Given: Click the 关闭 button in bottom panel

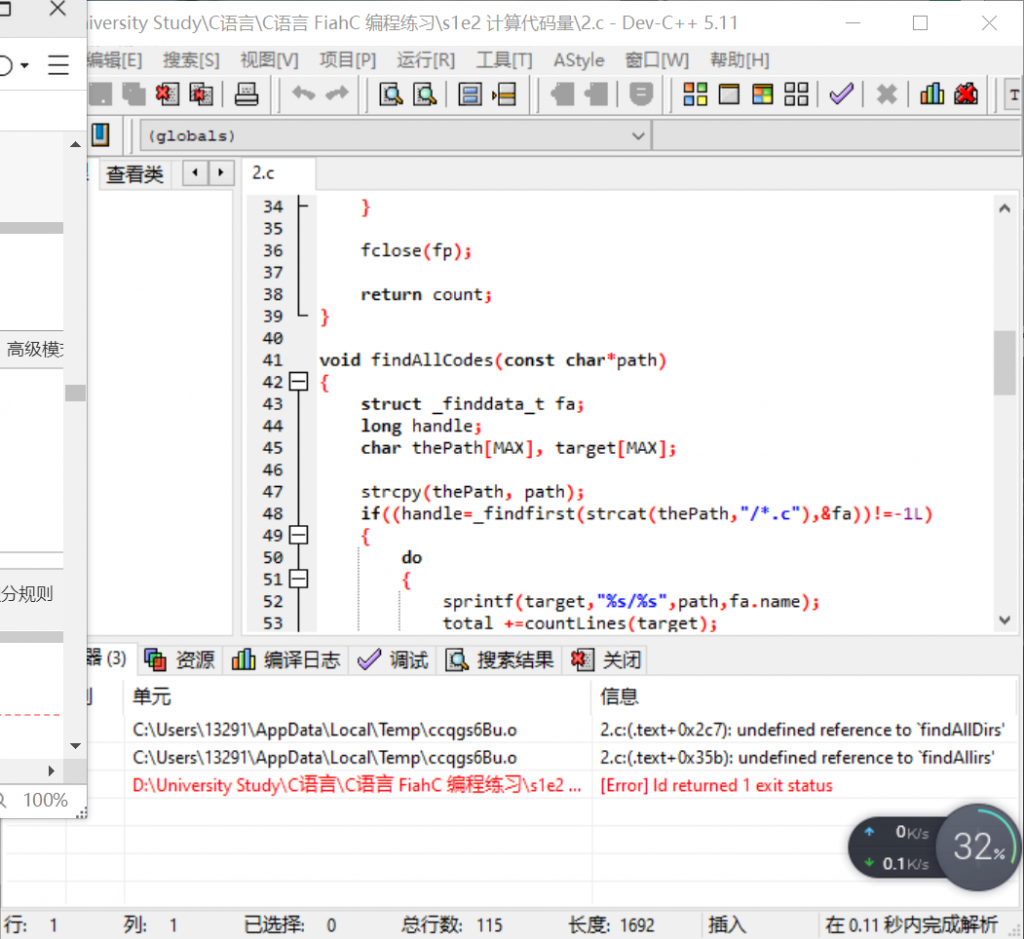Looking at the screenshot, I should [607, 660].
